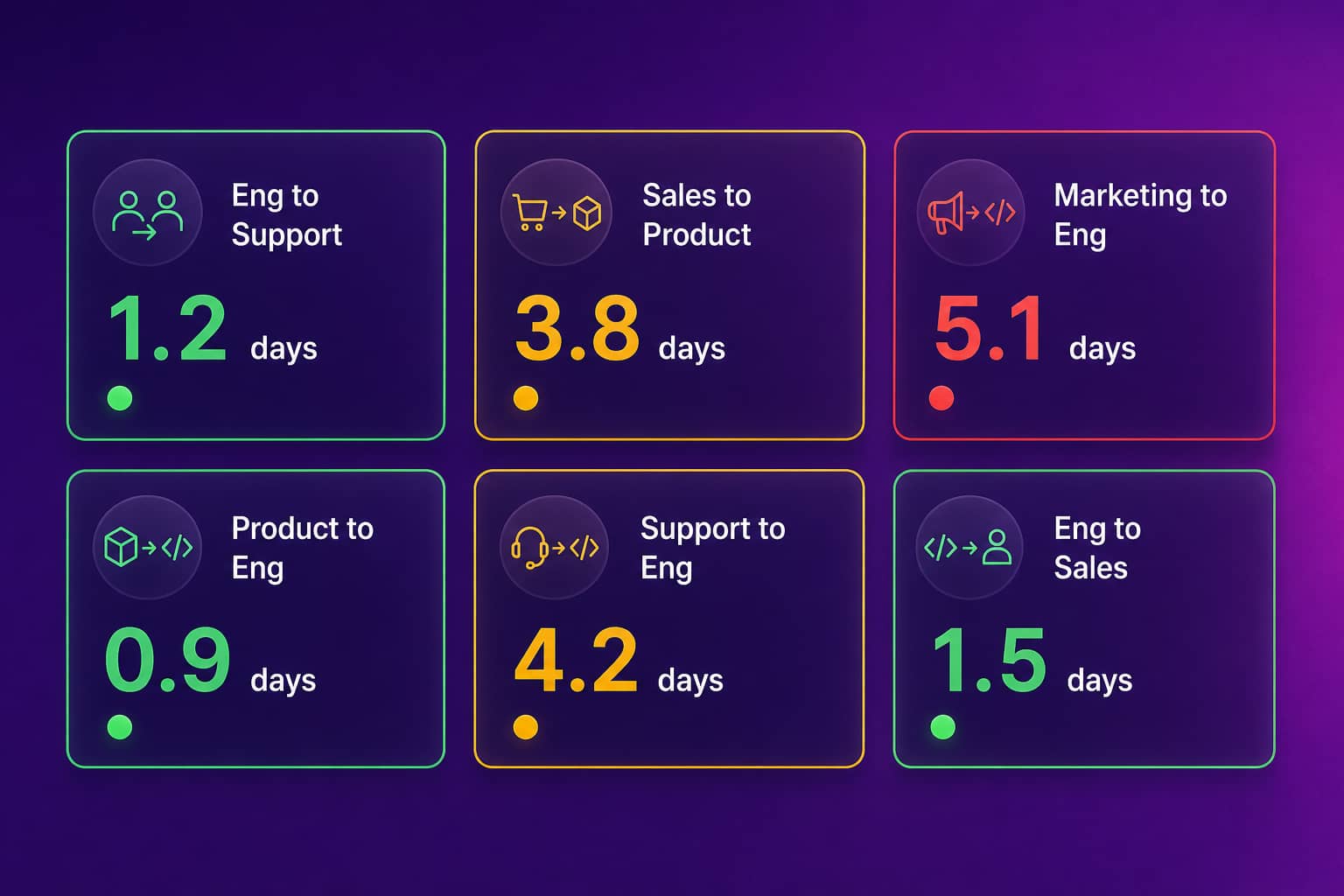Click the green status dot under 0.9 days
The height and width of the screenshot is (896, 1344).
click(120, 727)
